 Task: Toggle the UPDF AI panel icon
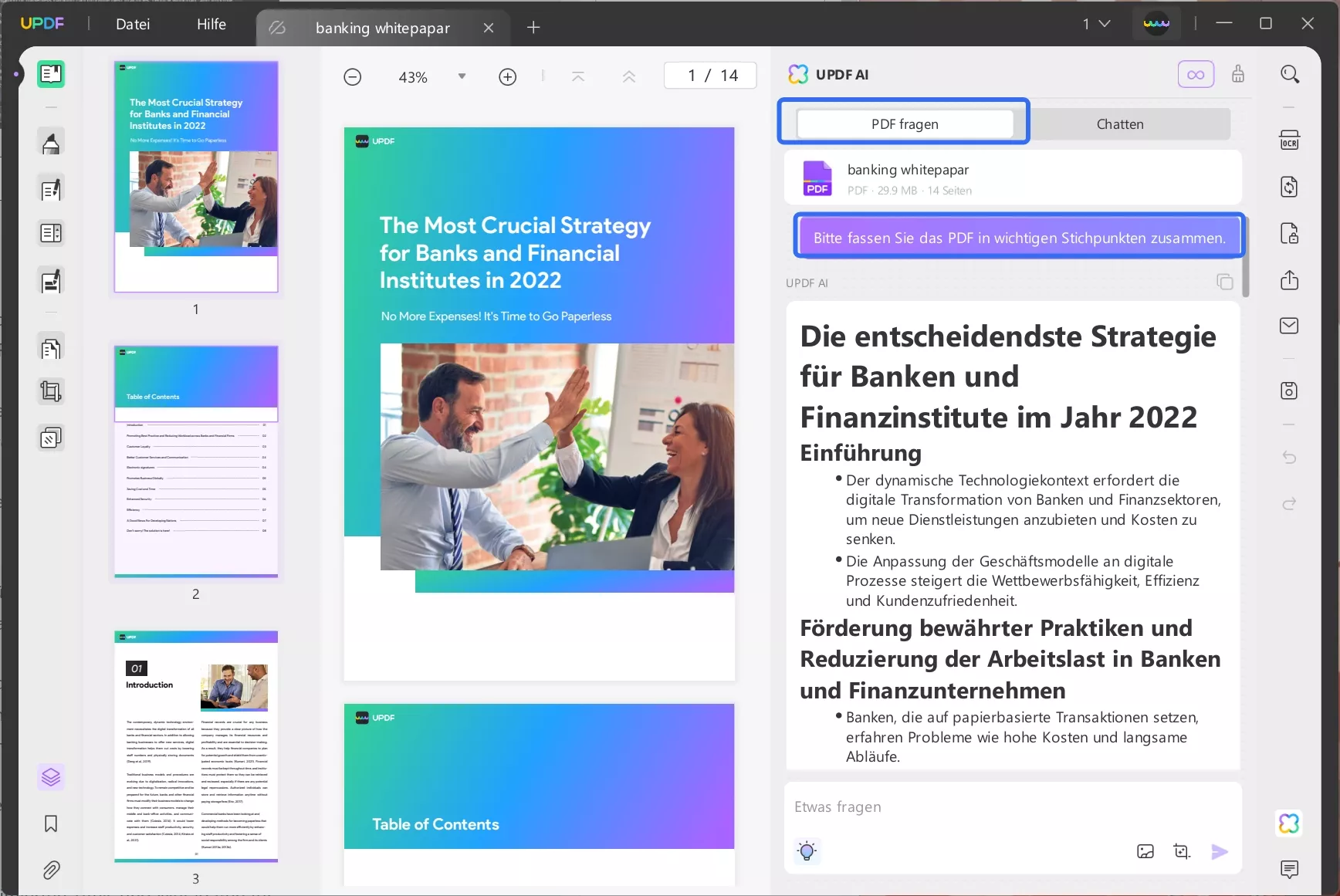1289,823
